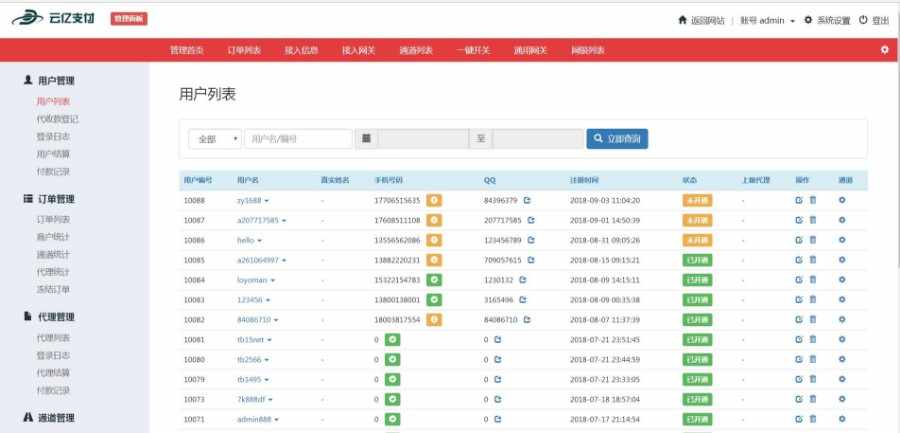Expand dropdown next to username admin888
Screen dimensions: 900x433
[x=277, y=420]
